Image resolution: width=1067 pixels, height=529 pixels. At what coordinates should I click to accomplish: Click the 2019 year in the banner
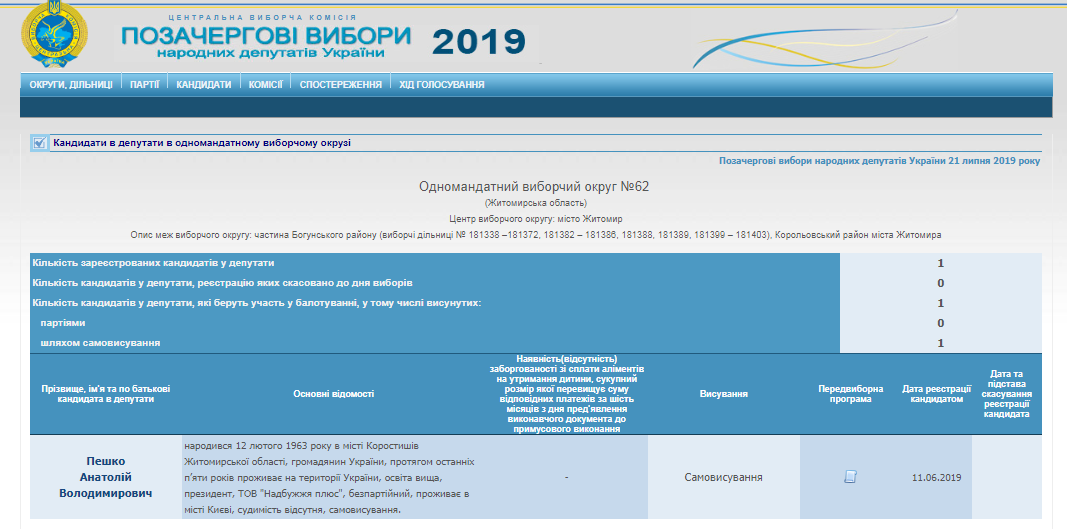pyautogui.click(x=478, y=41)
